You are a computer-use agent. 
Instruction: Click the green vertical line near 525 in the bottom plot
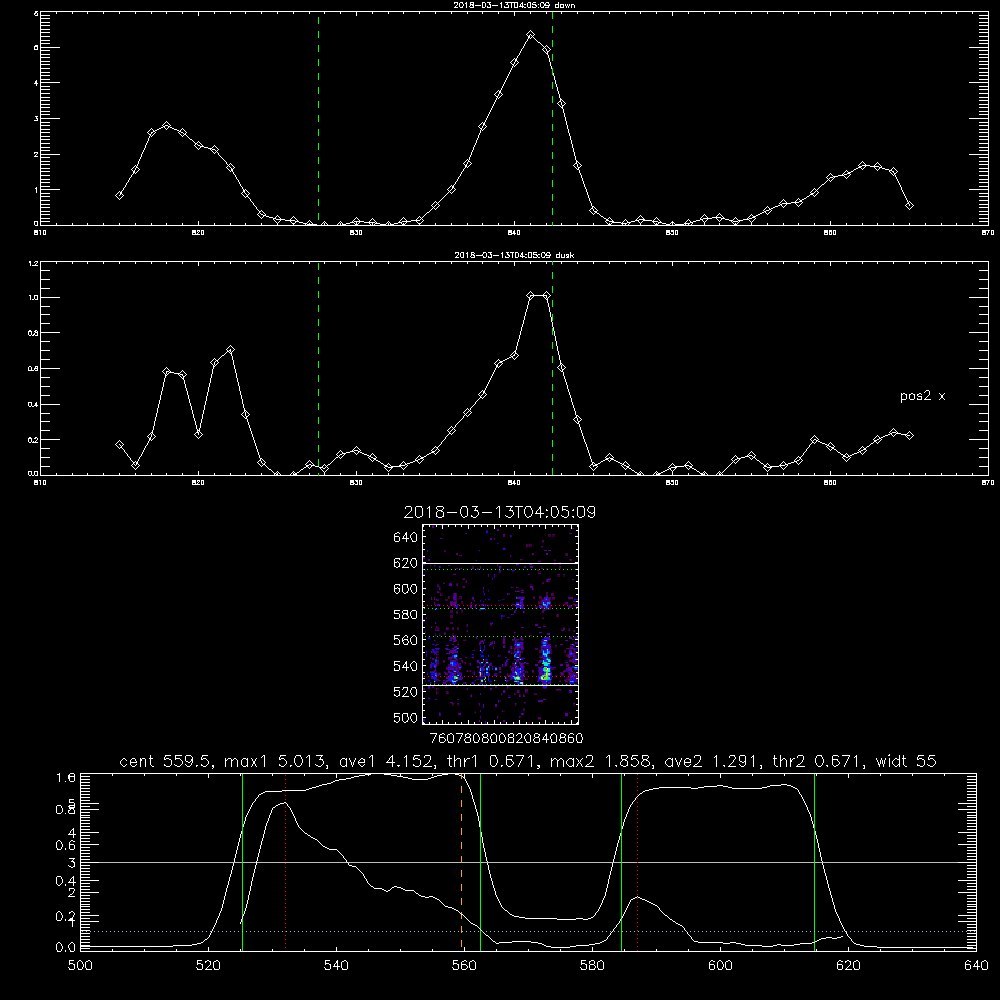pyautogui.click(x=242, y=862)
